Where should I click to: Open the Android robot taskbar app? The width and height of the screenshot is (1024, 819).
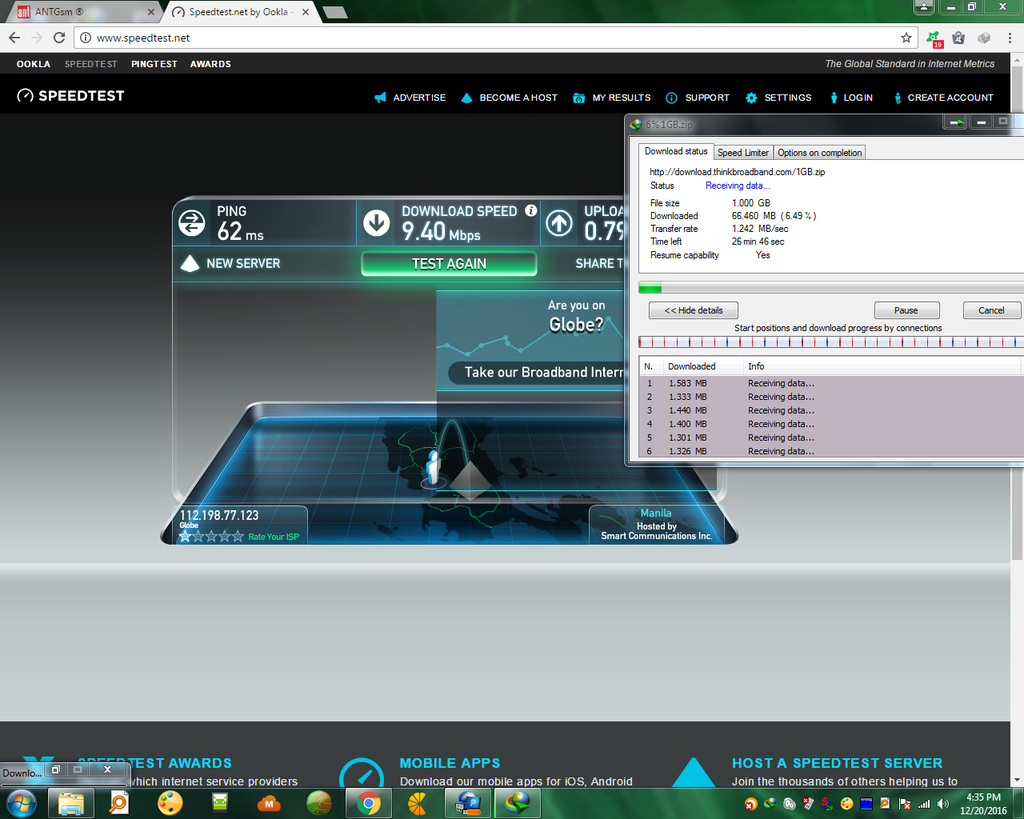point(219,803)
